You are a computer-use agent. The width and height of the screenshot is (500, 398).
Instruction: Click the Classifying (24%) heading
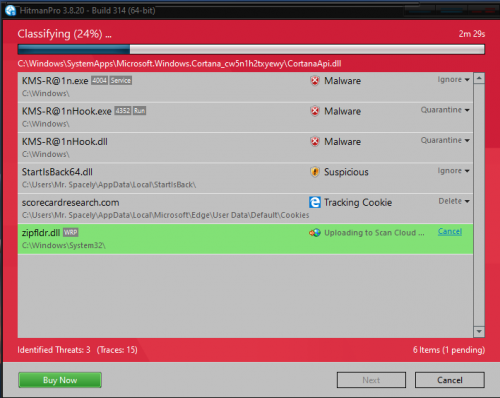64,34
